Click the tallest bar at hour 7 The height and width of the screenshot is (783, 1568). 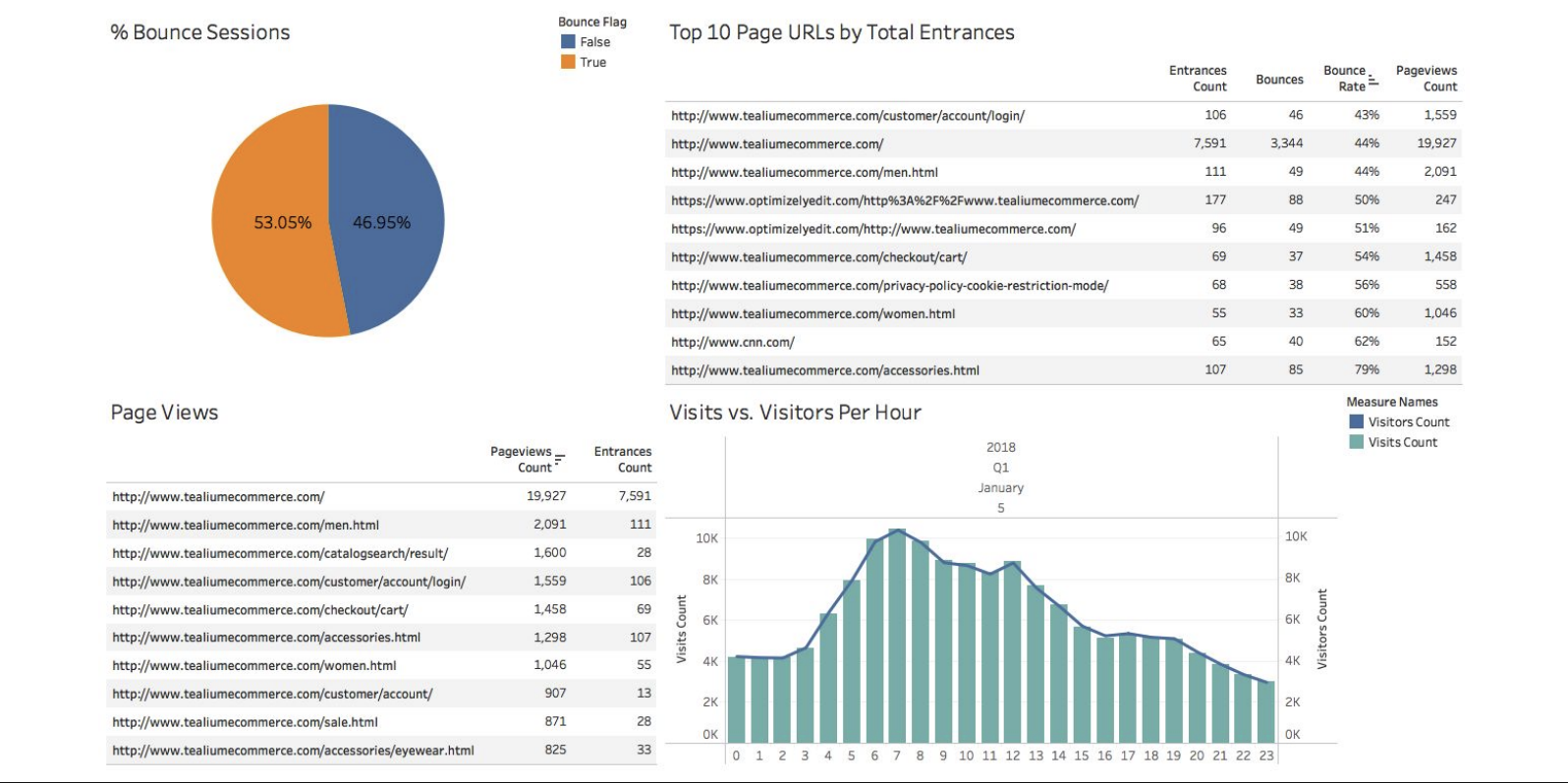[x=896, y=639]
